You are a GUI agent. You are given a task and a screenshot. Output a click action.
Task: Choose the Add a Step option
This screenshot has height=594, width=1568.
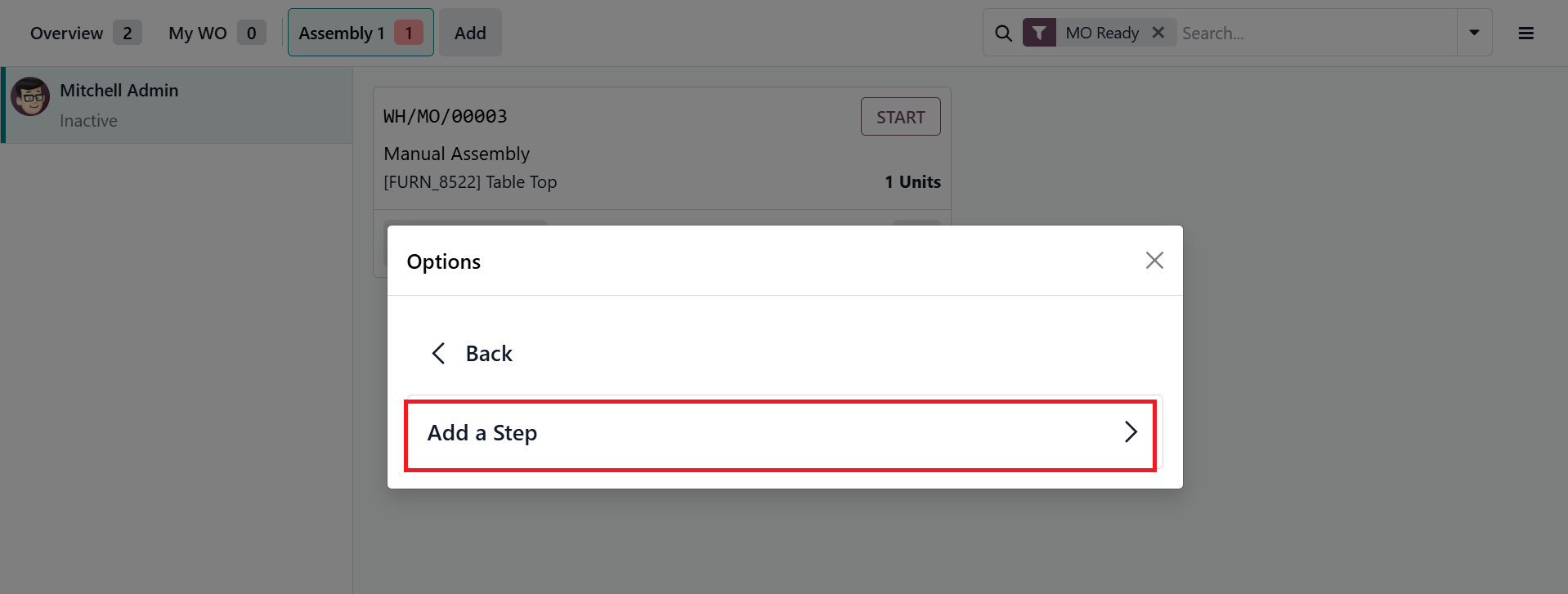click(x=482, y=433)
